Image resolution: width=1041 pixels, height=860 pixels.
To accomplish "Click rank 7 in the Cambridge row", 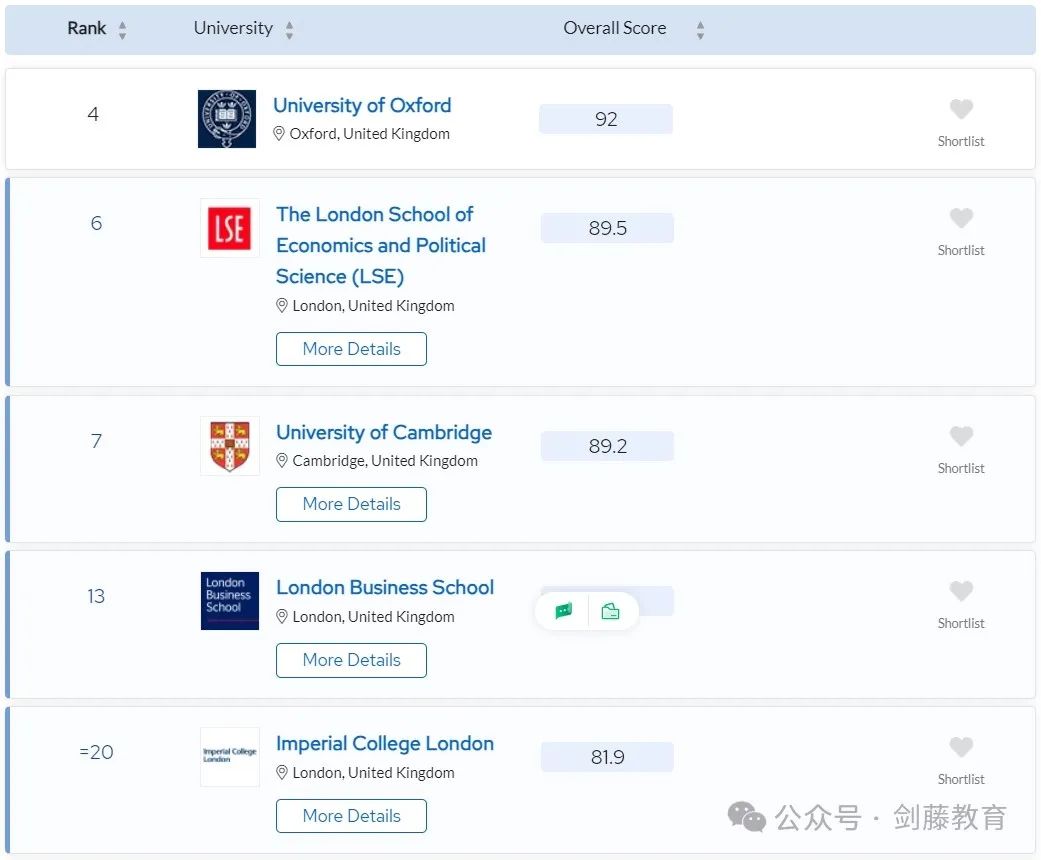I will pyautogui.click(x=96, y=441).
